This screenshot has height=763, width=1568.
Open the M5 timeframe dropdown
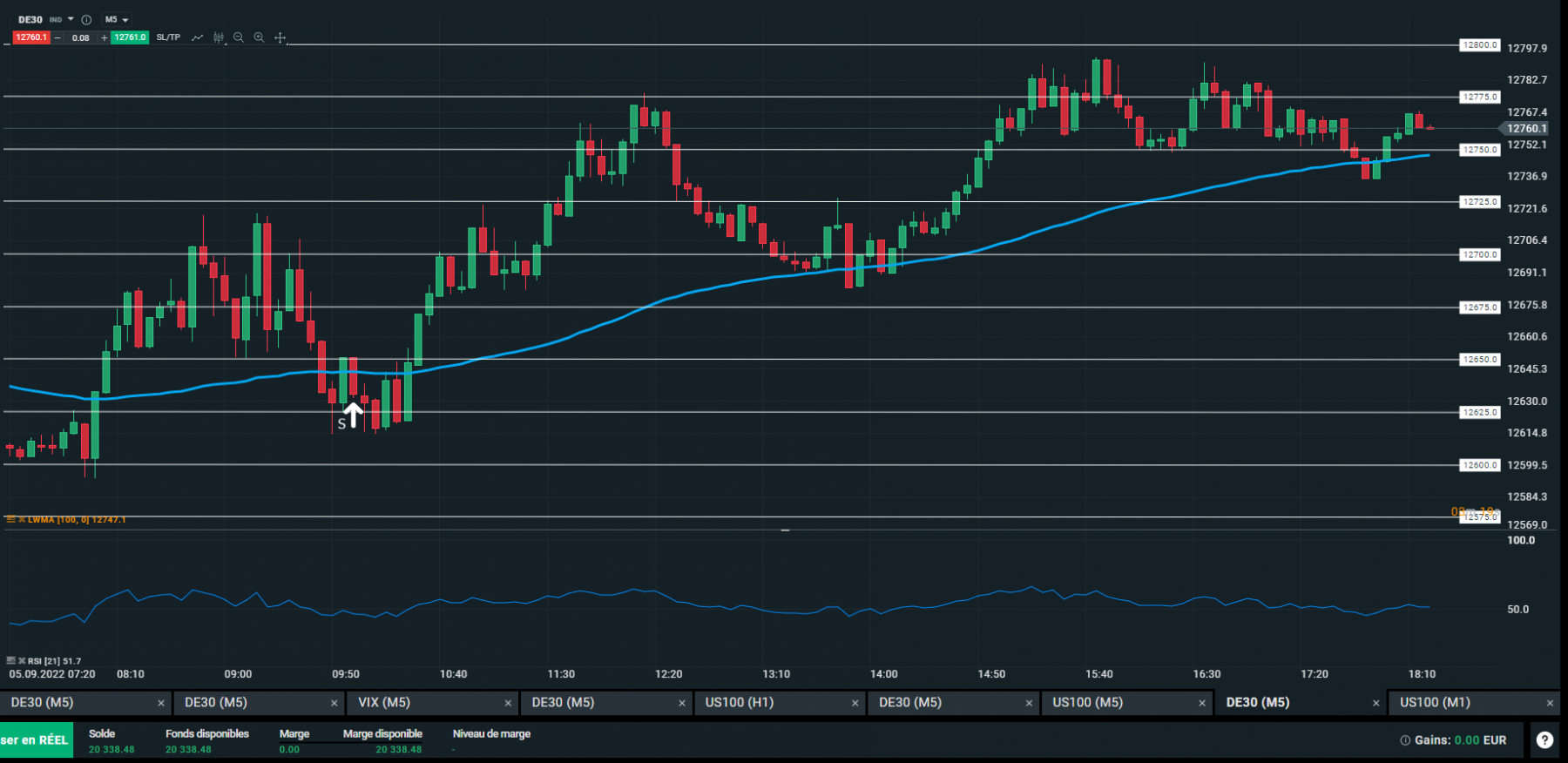(x=117, y=19)
